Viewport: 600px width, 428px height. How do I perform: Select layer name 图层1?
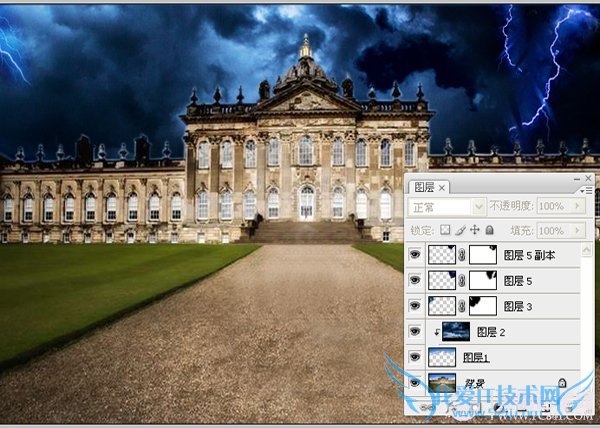click(476, 358)
